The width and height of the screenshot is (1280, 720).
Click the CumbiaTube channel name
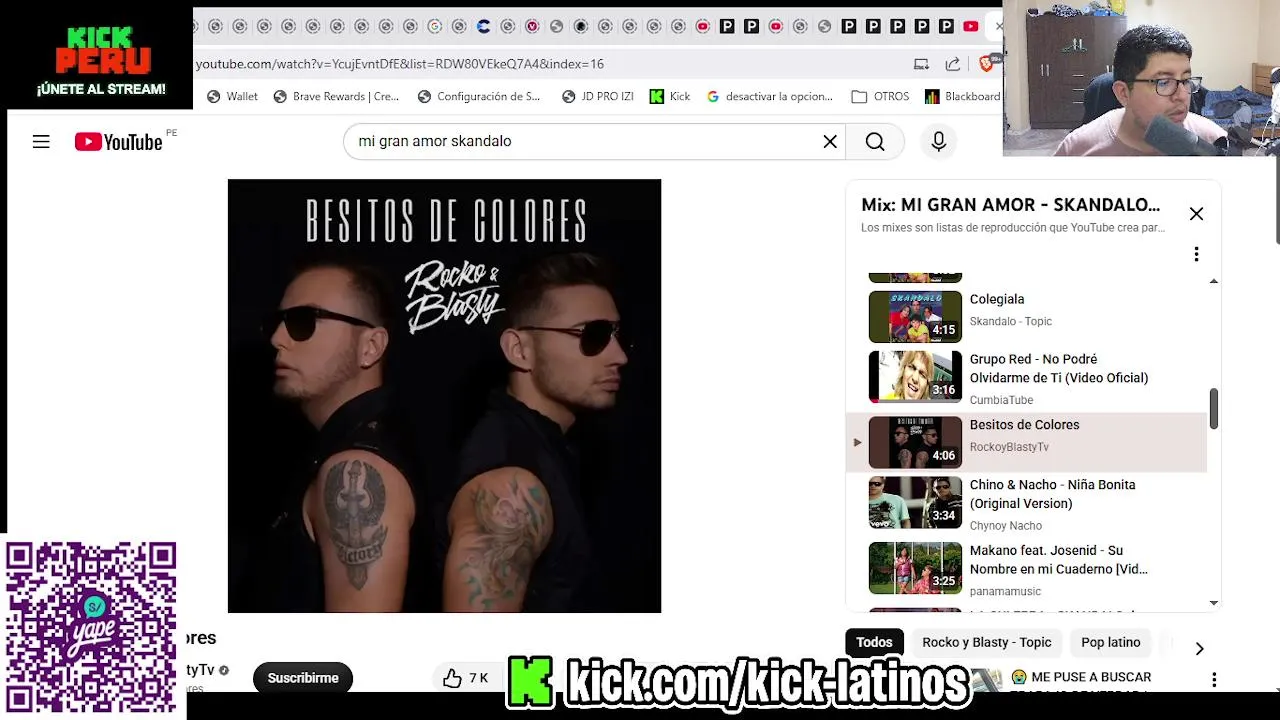click(1001, 400)
